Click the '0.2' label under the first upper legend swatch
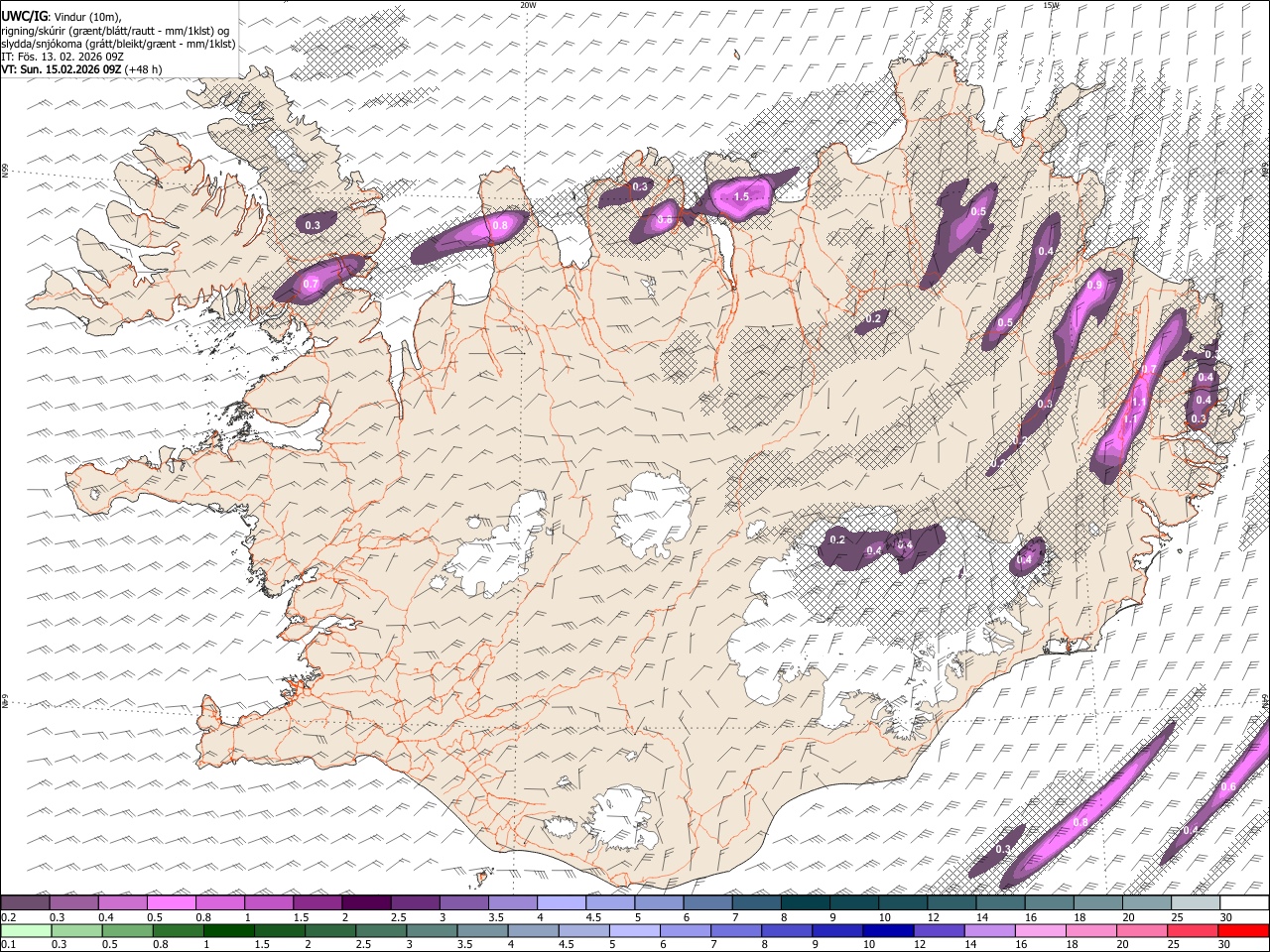Image resolution: width=1270 pixels, height=952 pixels. tap(9, 917)
